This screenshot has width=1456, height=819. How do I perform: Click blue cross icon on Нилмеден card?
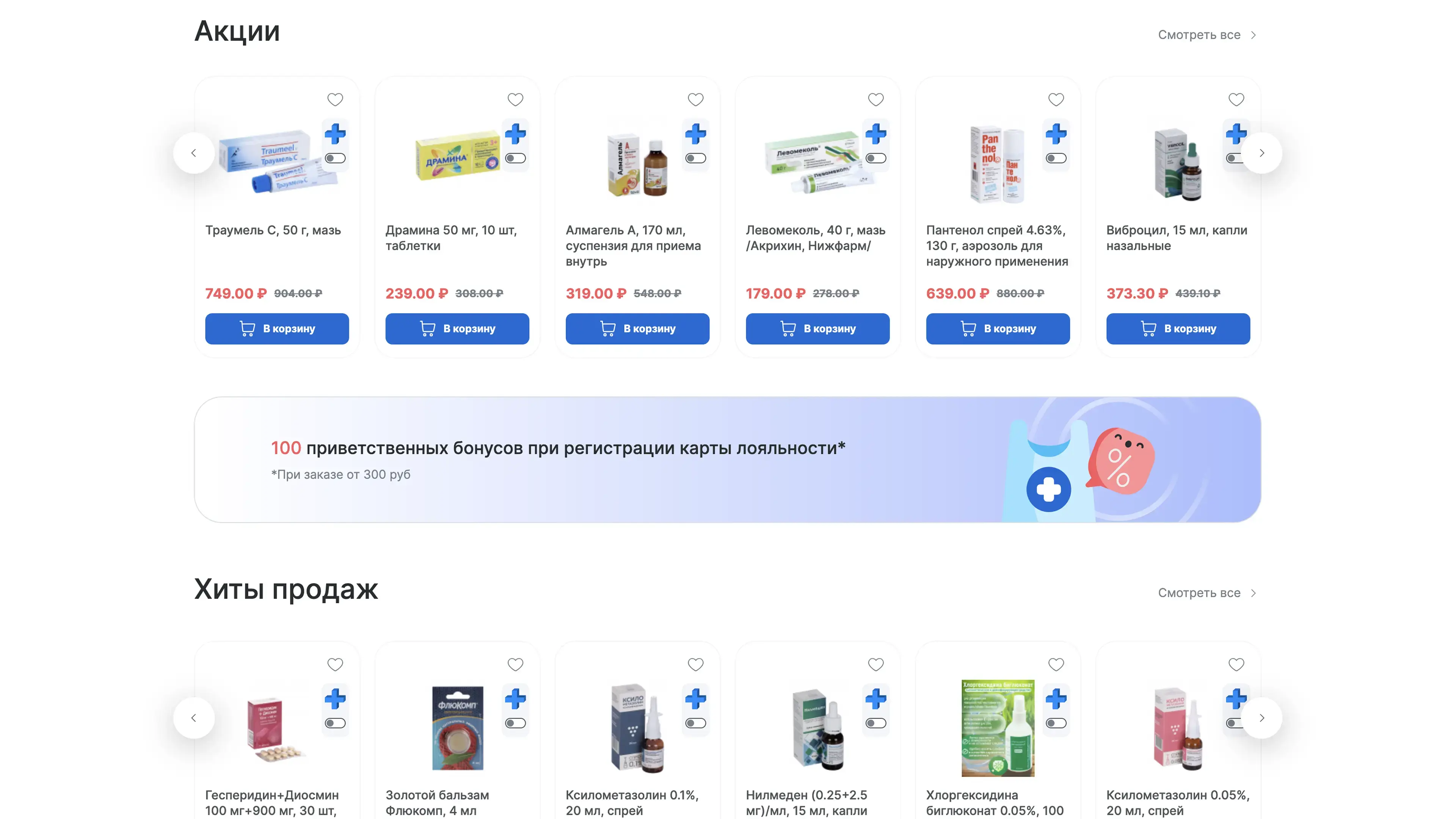(x=876, y=698)
